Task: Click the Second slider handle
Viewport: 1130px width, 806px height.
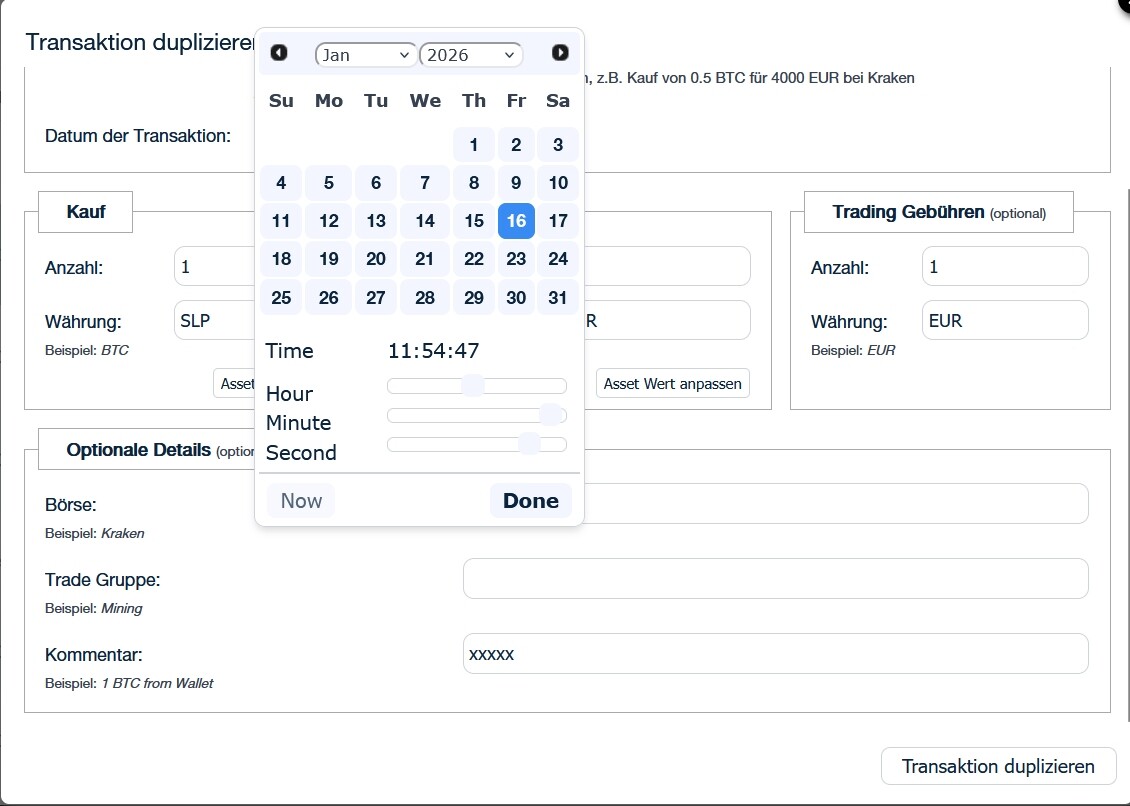Action: coord(529,444)
